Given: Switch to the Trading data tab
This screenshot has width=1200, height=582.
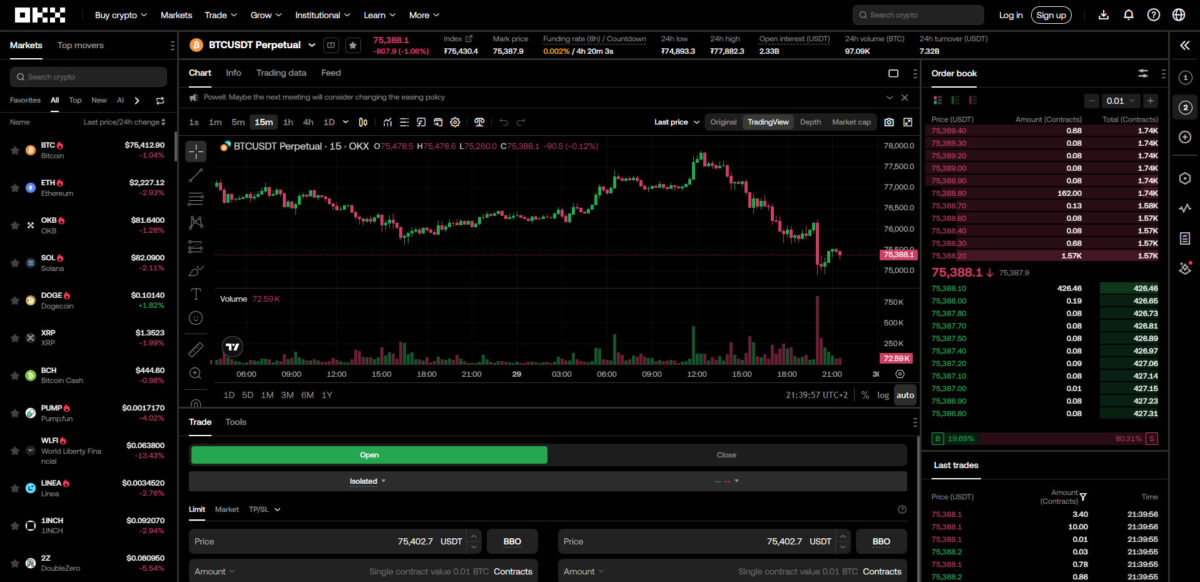Looking at the screenshot, I should click(281, 73).
